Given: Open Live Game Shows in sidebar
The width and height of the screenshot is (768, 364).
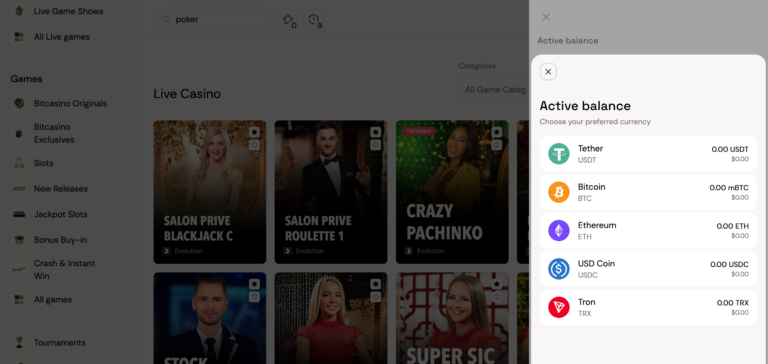Looking at the screenshot, I should coord(69,11).
